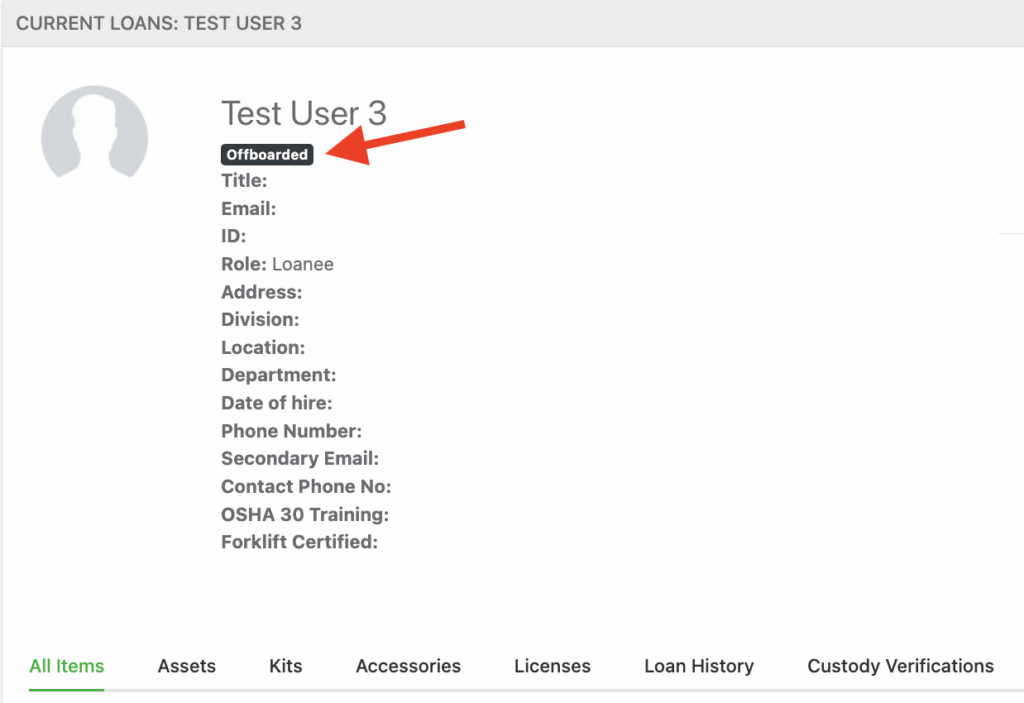Open the All Items tab
Screen dimensions: 1024x703
point(67,666)
